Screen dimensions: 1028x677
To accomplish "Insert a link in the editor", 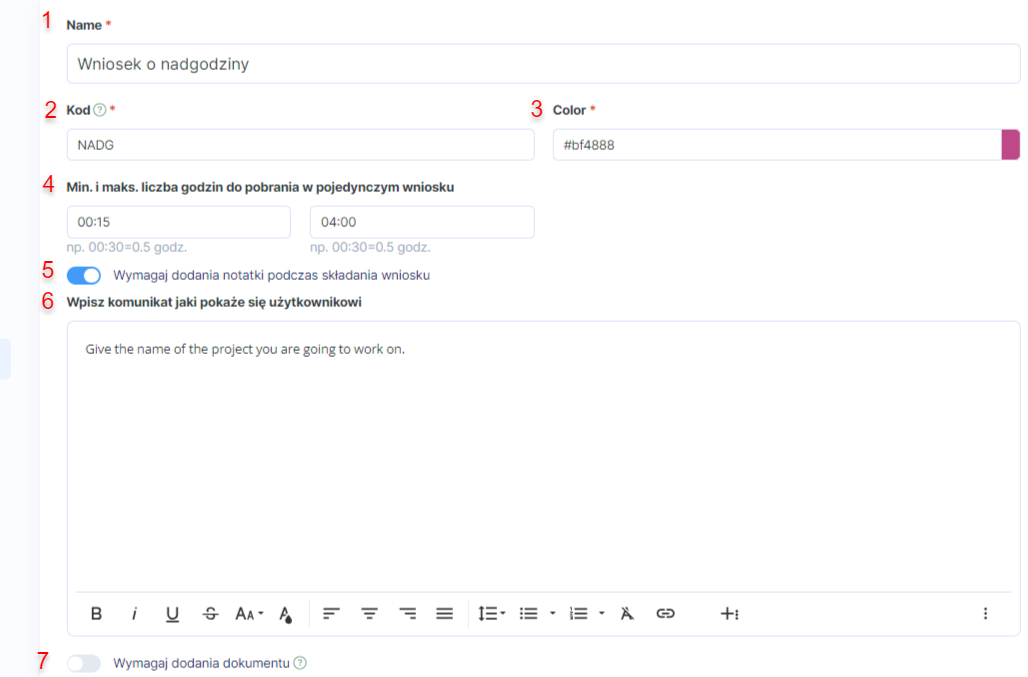I will click(665, 613).
